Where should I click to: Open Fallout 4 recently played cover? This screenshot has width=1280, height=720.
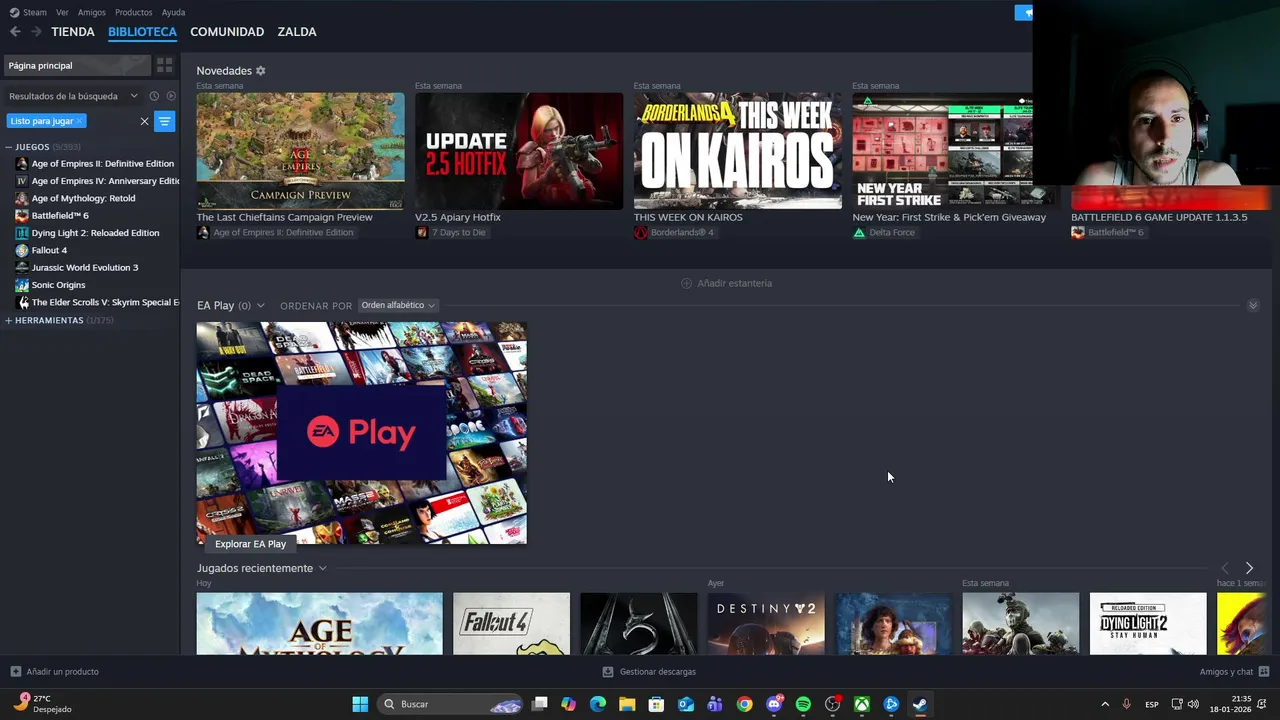point(511,624)
